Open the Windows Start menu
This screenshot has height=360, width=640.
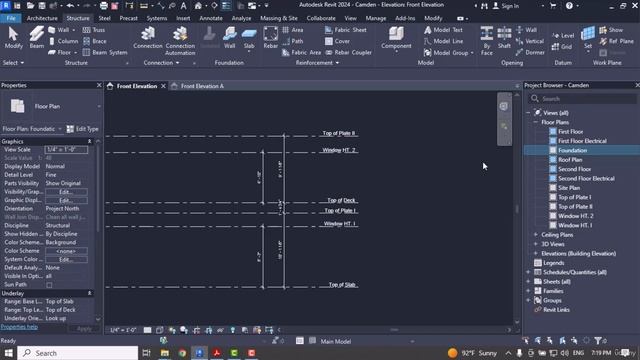[8, 353]
